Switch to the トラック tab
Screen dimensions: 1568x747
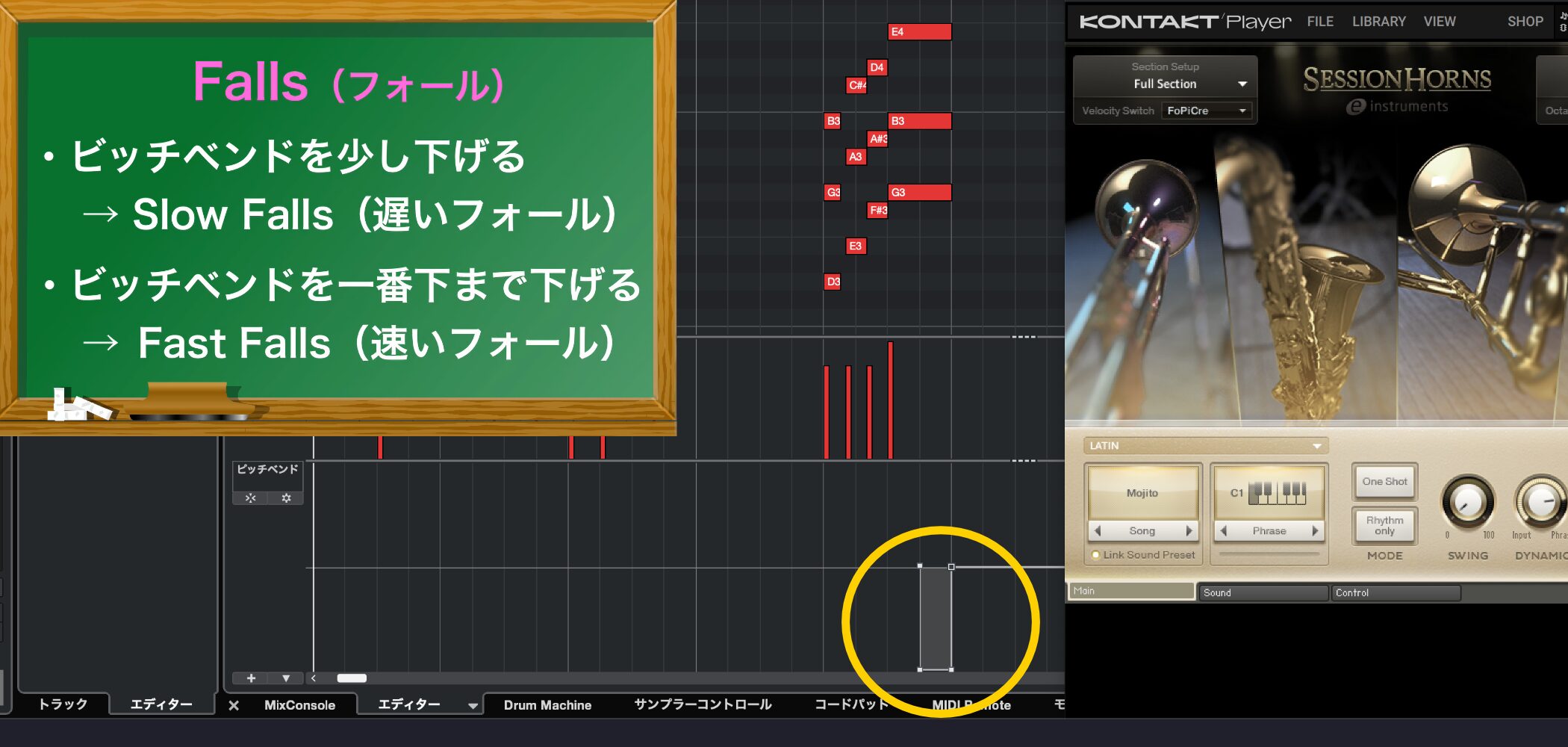[63, 704]
